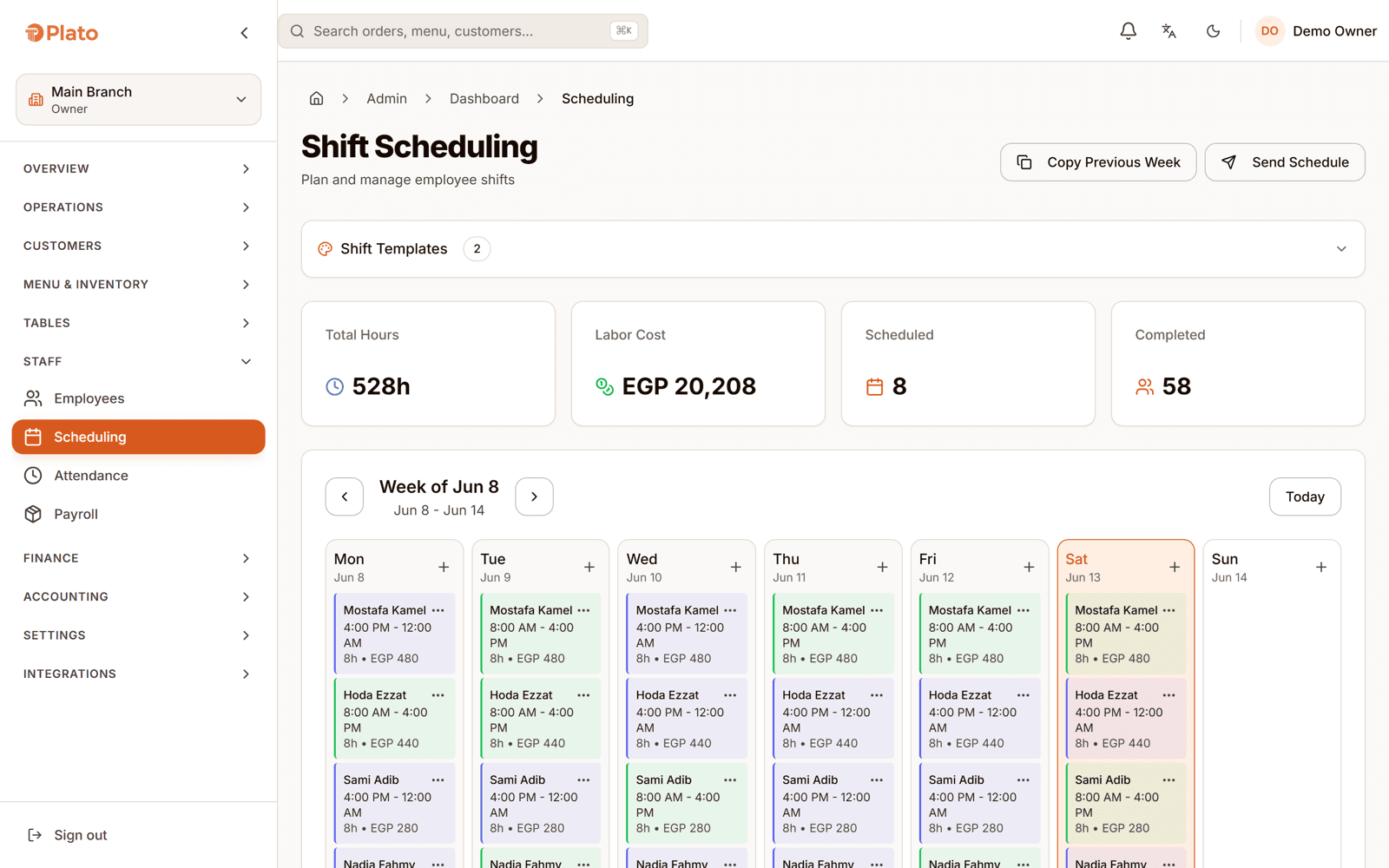
Task: Open Employees page in sidebar
Action: 139,398
